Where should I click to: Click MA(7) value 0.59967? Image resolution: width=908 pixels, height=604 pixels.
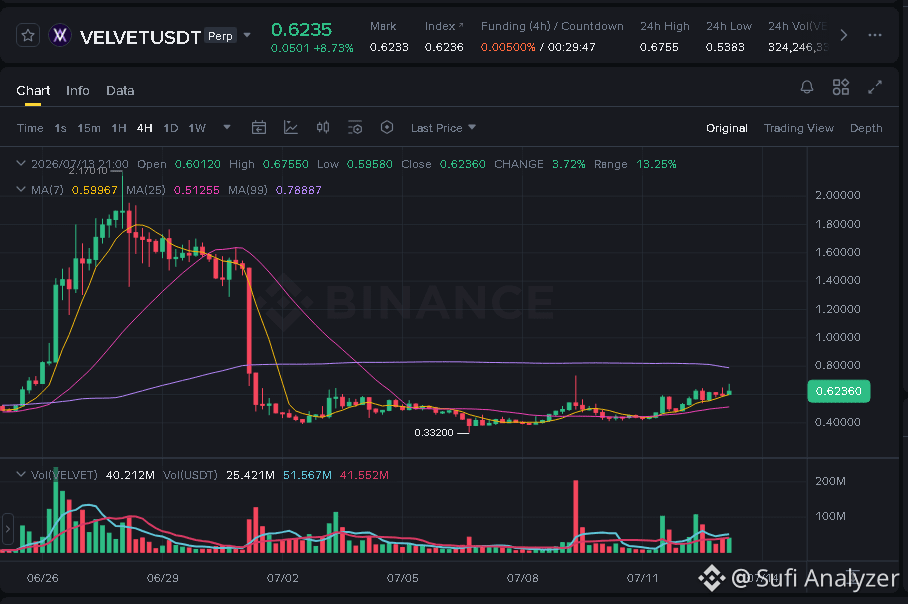(x=94, y=190)
